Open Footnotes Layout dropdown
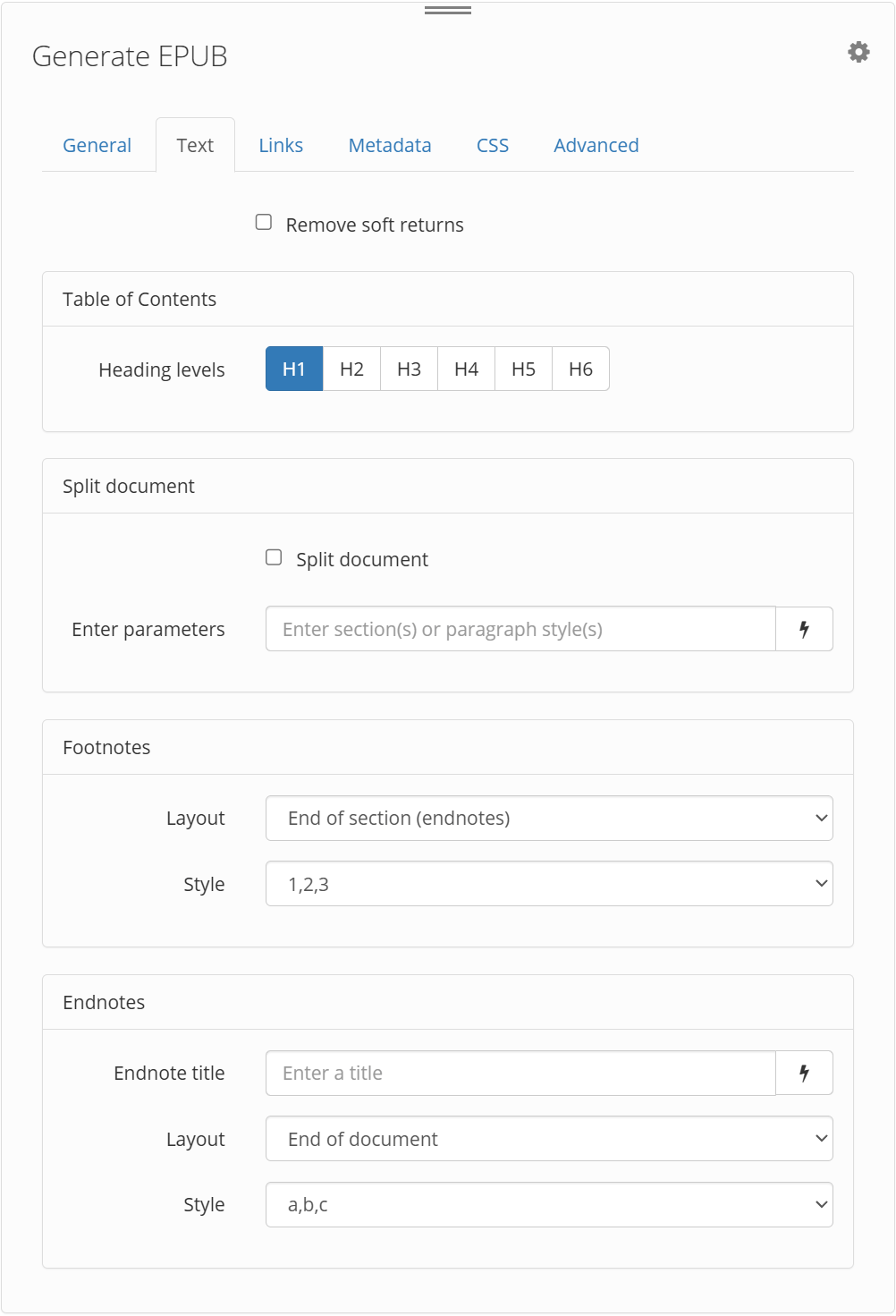Viewport: 896px width, 1316px height. 549,818
